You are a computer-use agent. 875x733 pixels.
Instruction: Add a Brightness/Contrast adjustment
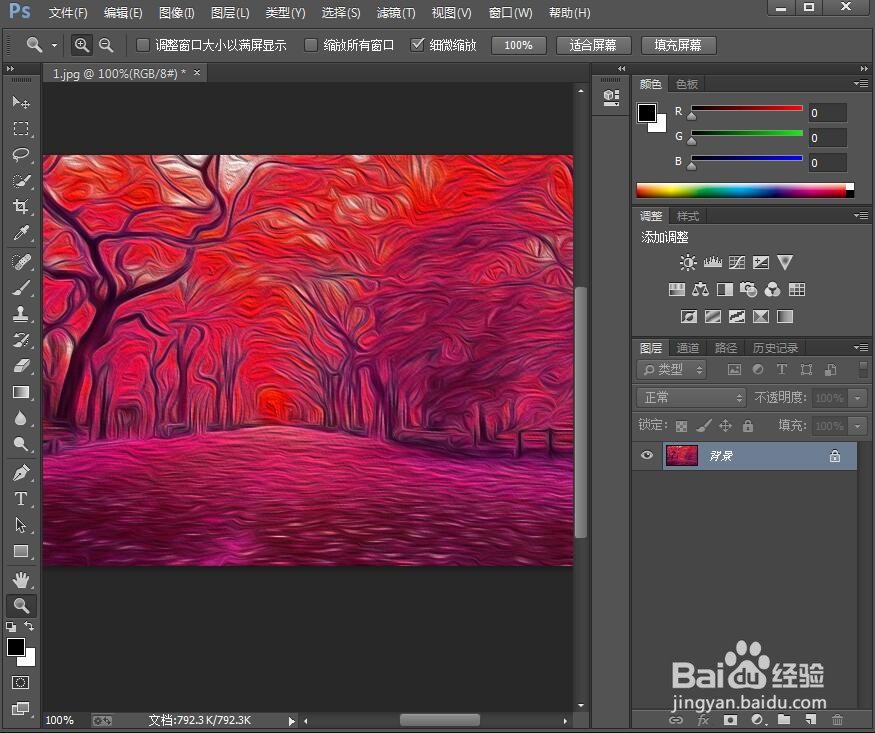click(688, 262)
